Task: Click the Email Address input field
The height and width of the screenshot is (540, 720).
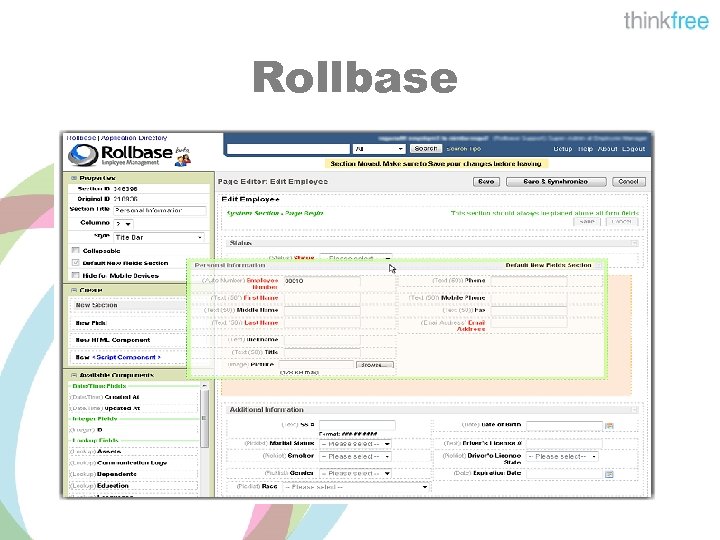Action: coord(529,323)
